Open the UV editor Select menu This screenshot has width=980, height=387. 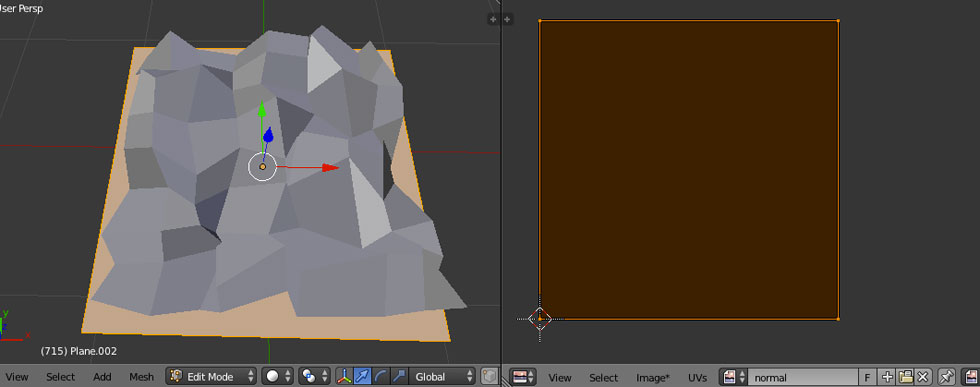[x=604, y=378]
